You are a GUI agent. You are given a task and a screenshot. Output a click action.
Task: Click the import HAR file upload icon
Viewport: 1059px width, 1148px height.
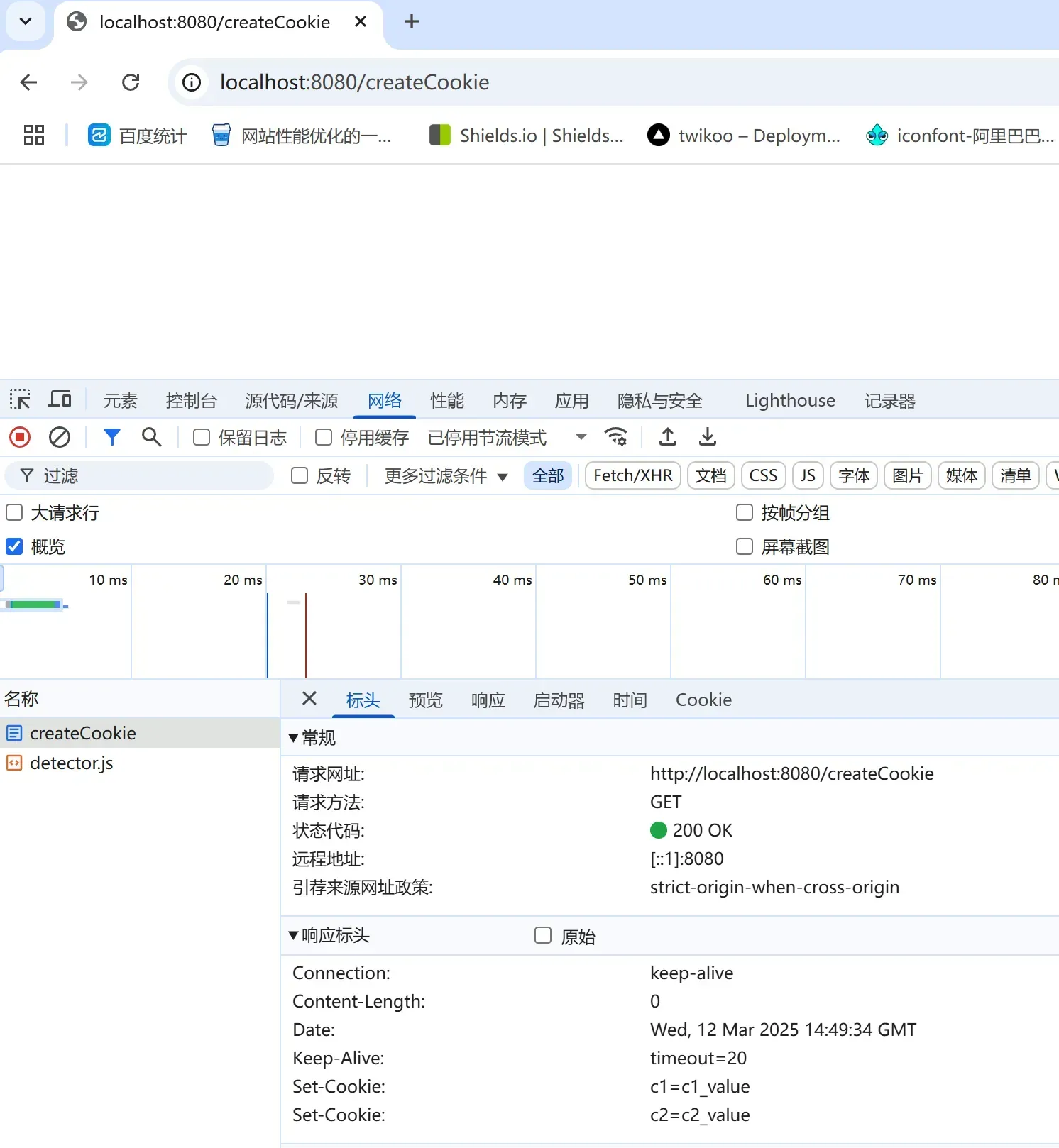pyautogui.click(x=667, y=437)
